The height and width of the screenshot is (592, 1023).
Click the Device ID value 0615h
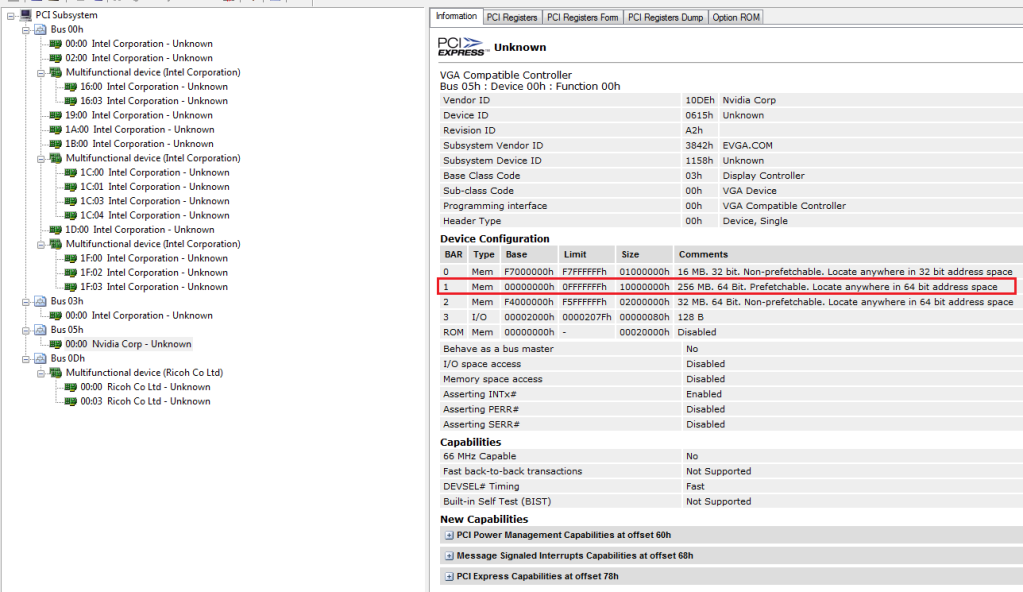click(699, 116)
